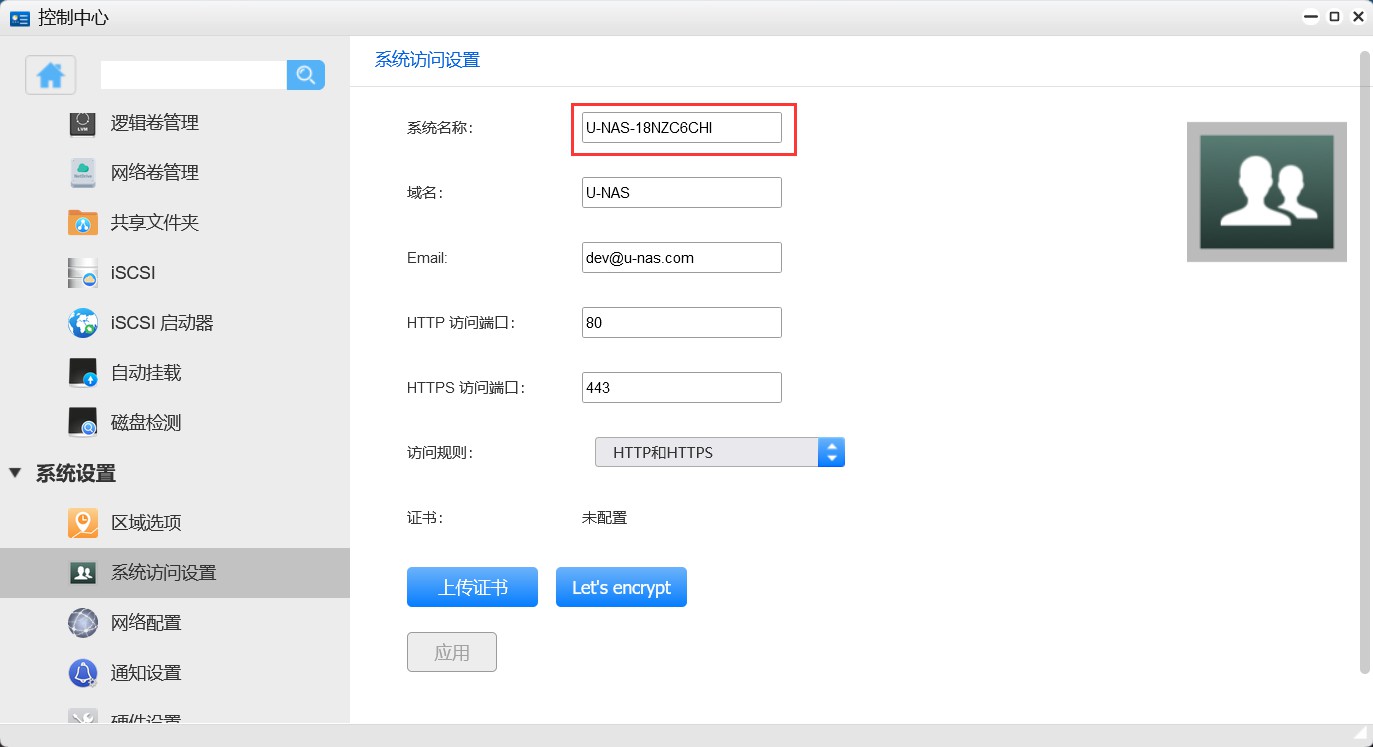Click the 应用 apply button

coord(451,652)
